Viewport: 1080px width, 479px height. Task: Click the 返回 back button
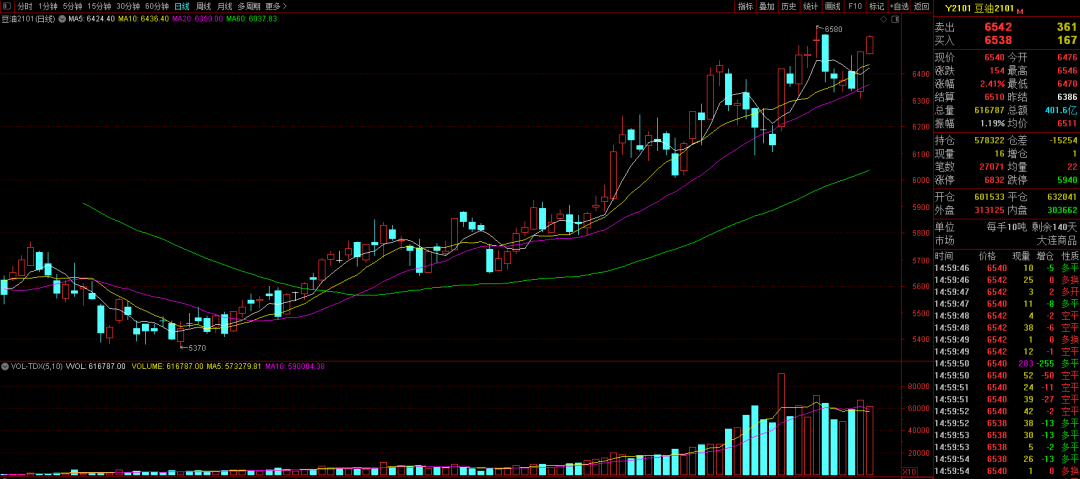pyautogui.click(x=922, y=6)
